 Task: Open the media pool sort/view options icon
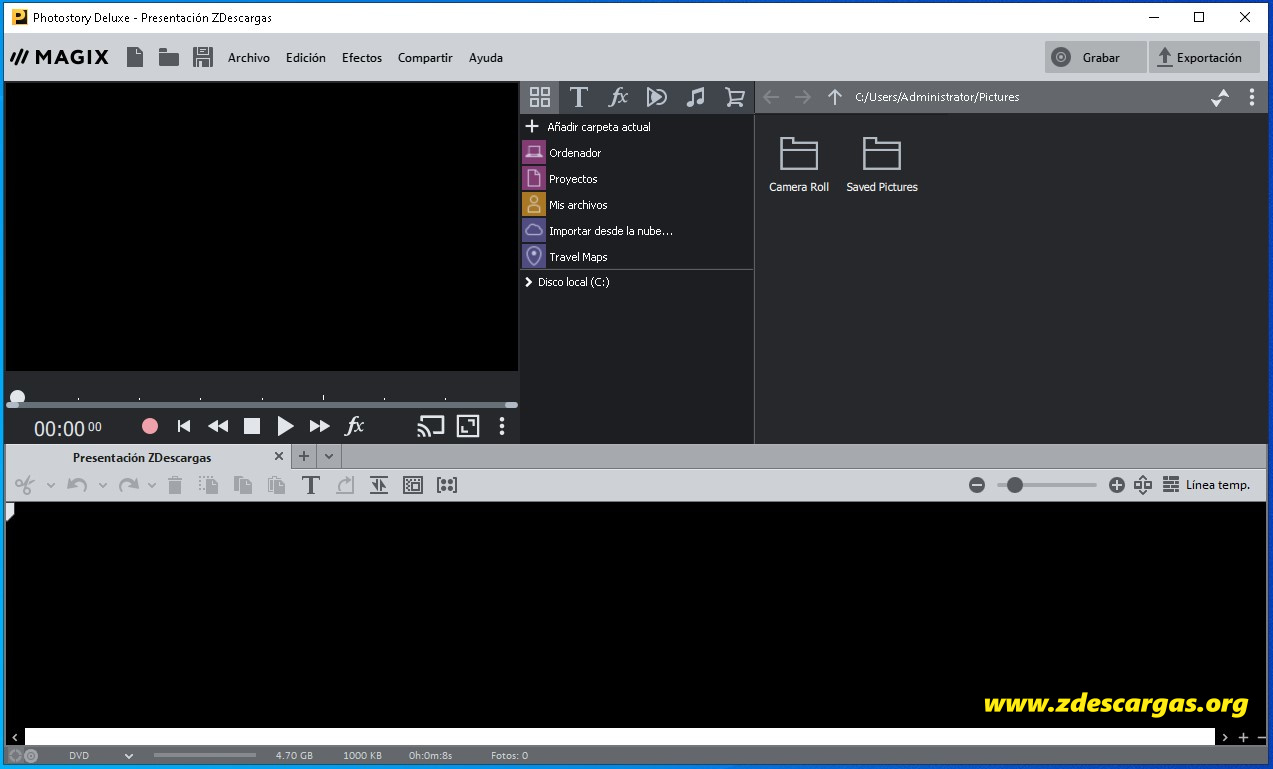[1220, 97]
